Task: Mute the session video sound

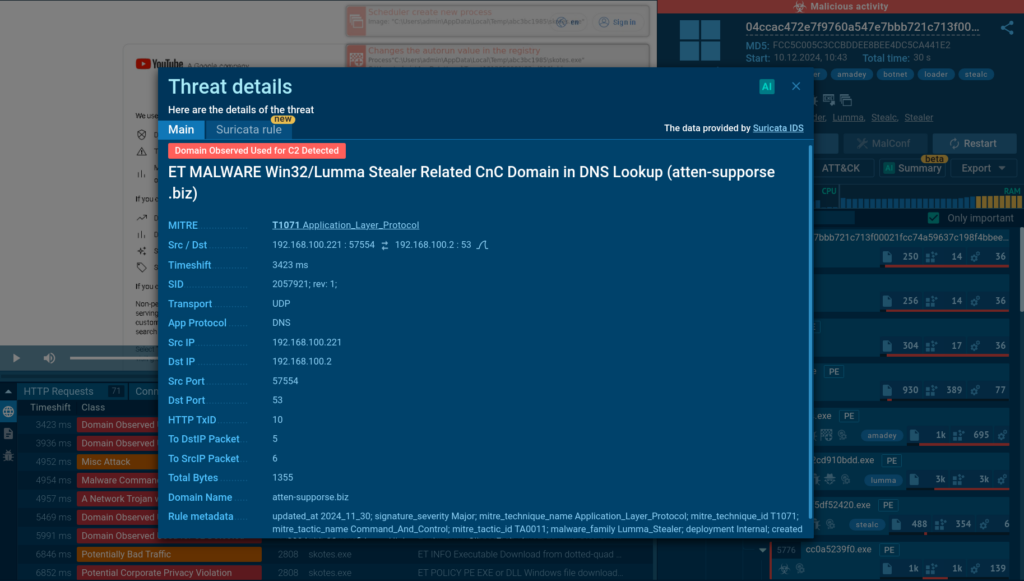Action: coord(50,358)
